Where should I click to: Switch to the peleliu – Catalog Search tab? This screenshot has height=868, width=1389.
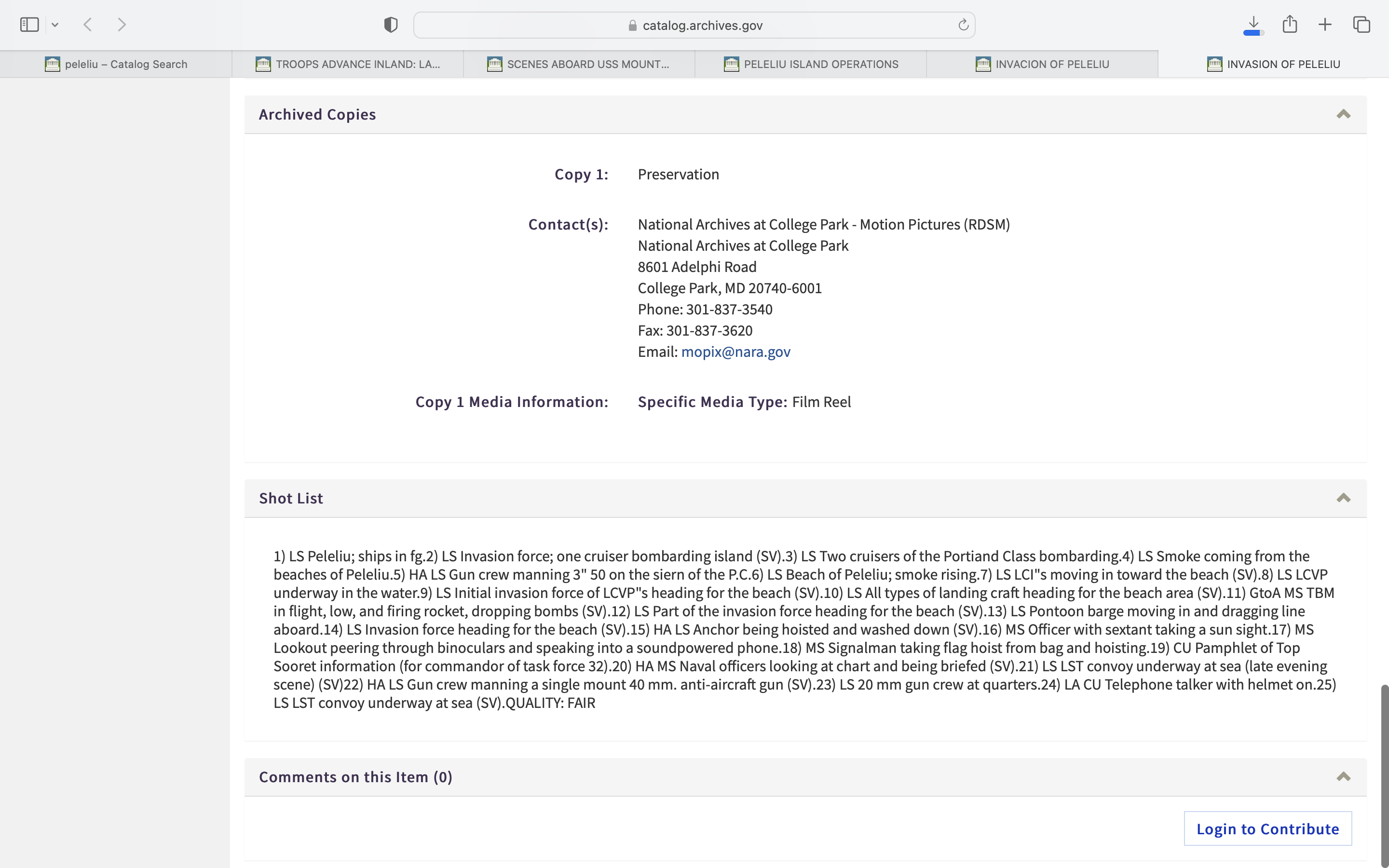click(x=116, y=64)
